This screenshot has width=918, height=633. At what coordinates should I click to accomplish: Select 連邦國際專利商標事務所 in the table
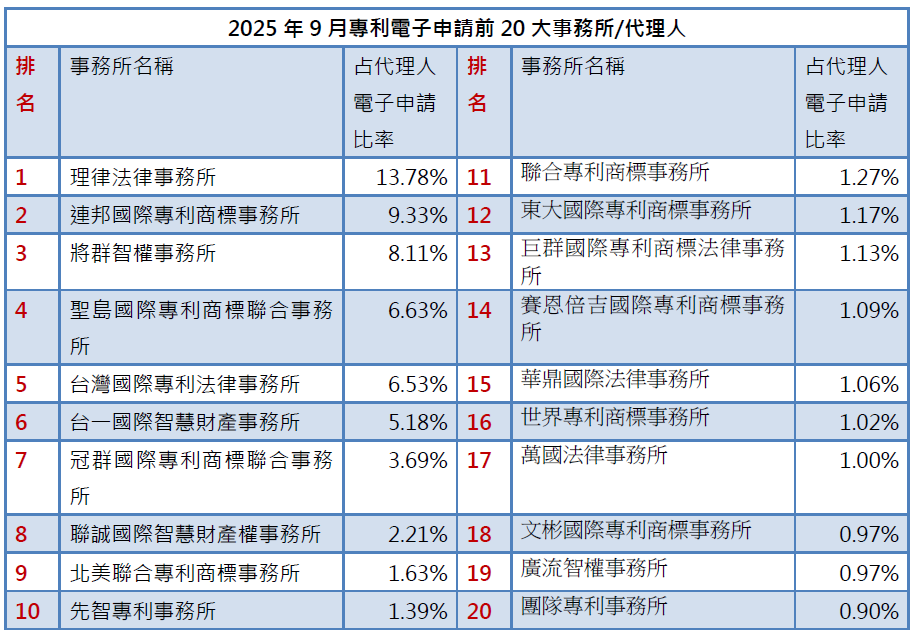(185, 215)
